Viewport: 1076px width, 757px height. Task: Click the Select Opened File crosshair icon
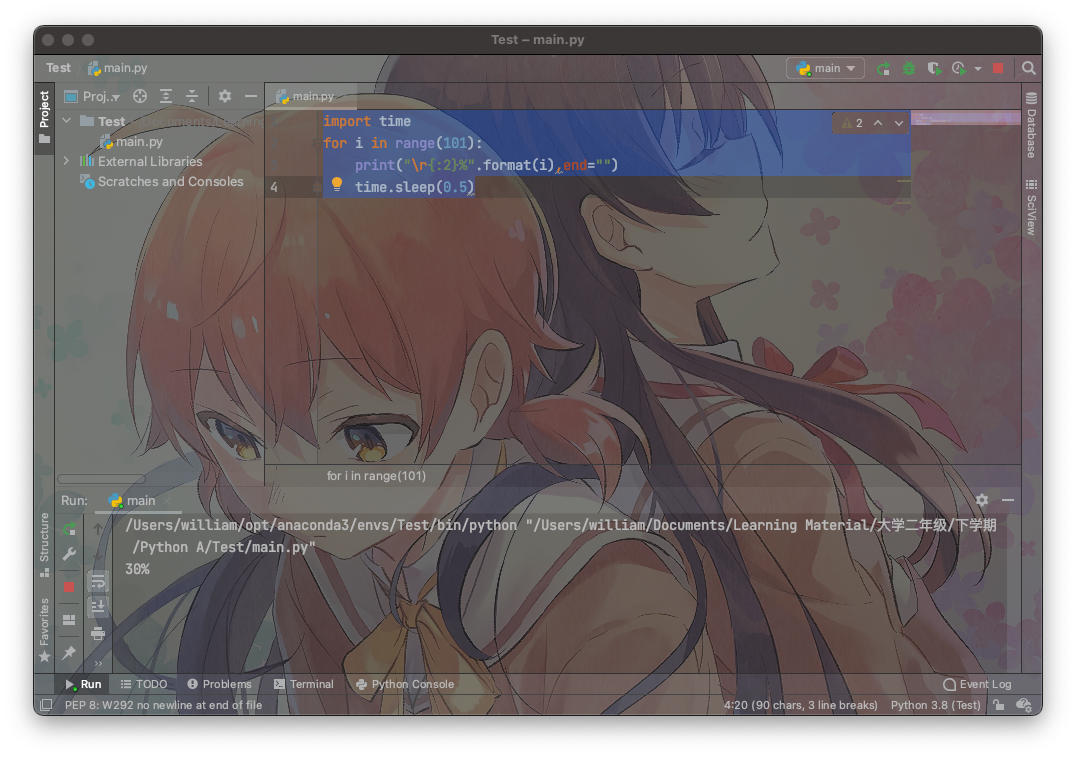tap(140, 97)
